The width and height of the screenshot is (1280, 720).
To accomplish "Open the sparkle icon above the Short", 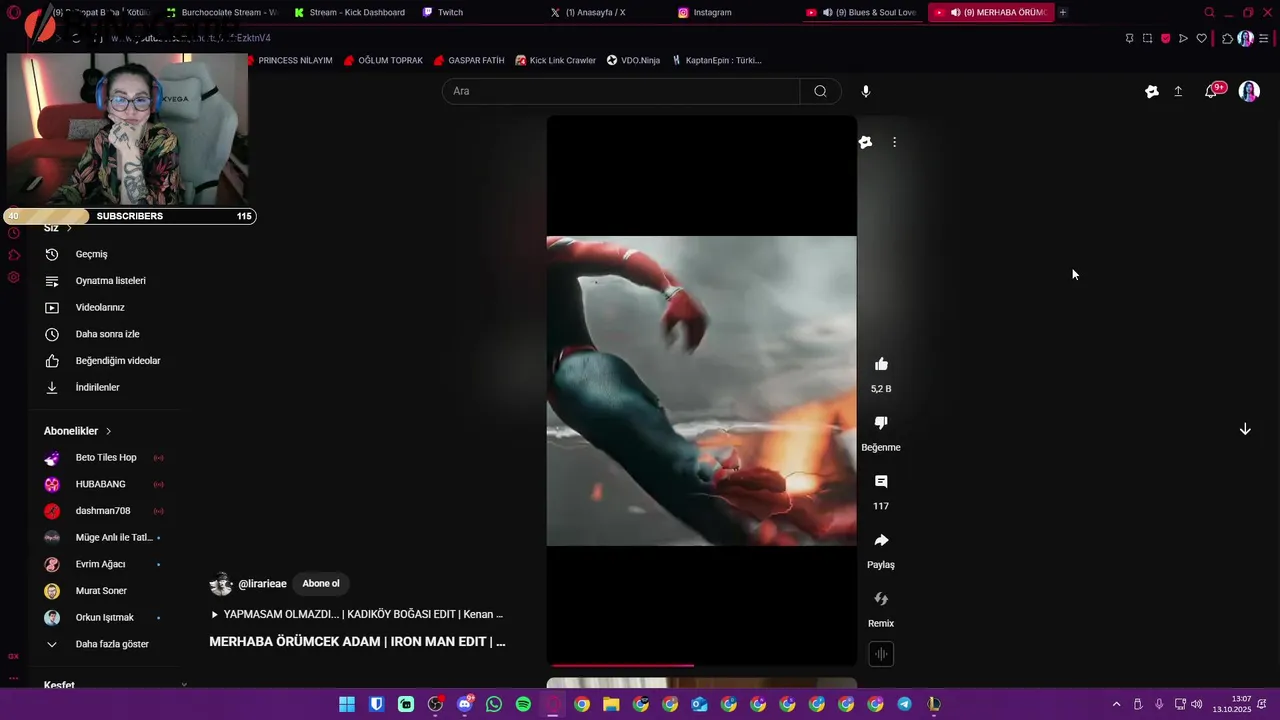I will 865,142.
